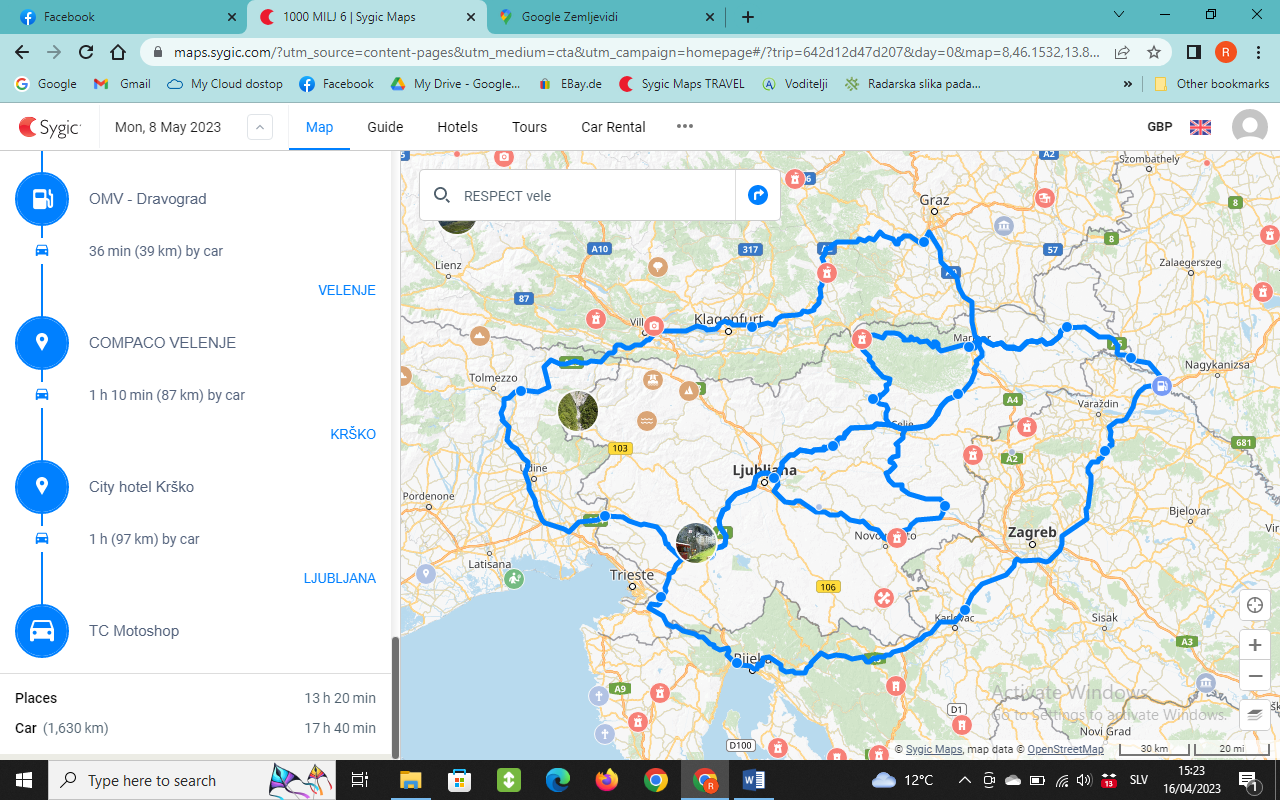Collapse the day panel with chevron button
The width and height of the screenshot is (1280, 800).
click(x=259, y=127)
